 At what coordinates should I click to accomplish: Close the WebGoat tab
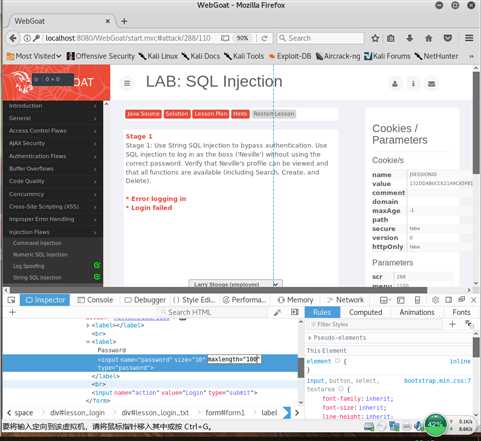point(108,21)
